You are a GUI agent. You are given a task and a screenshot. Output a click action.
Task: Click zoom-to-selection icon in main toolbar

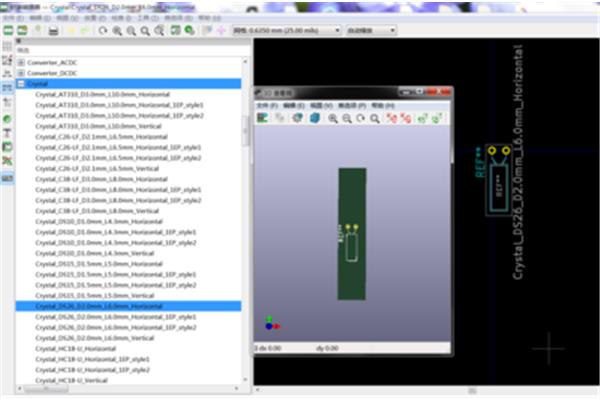tap(159, 31)
